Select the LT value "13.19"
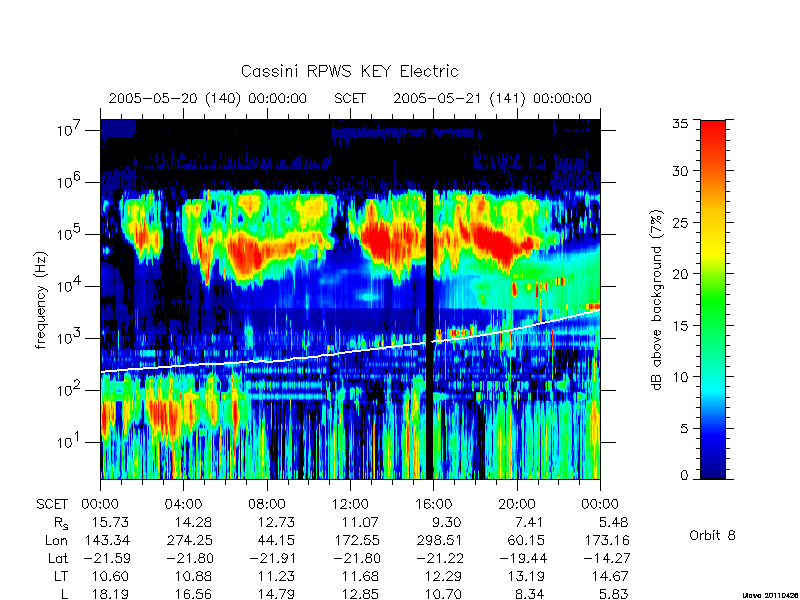This screenshot has width=800, height=600. pyautogui.click(x=527, y=576)
